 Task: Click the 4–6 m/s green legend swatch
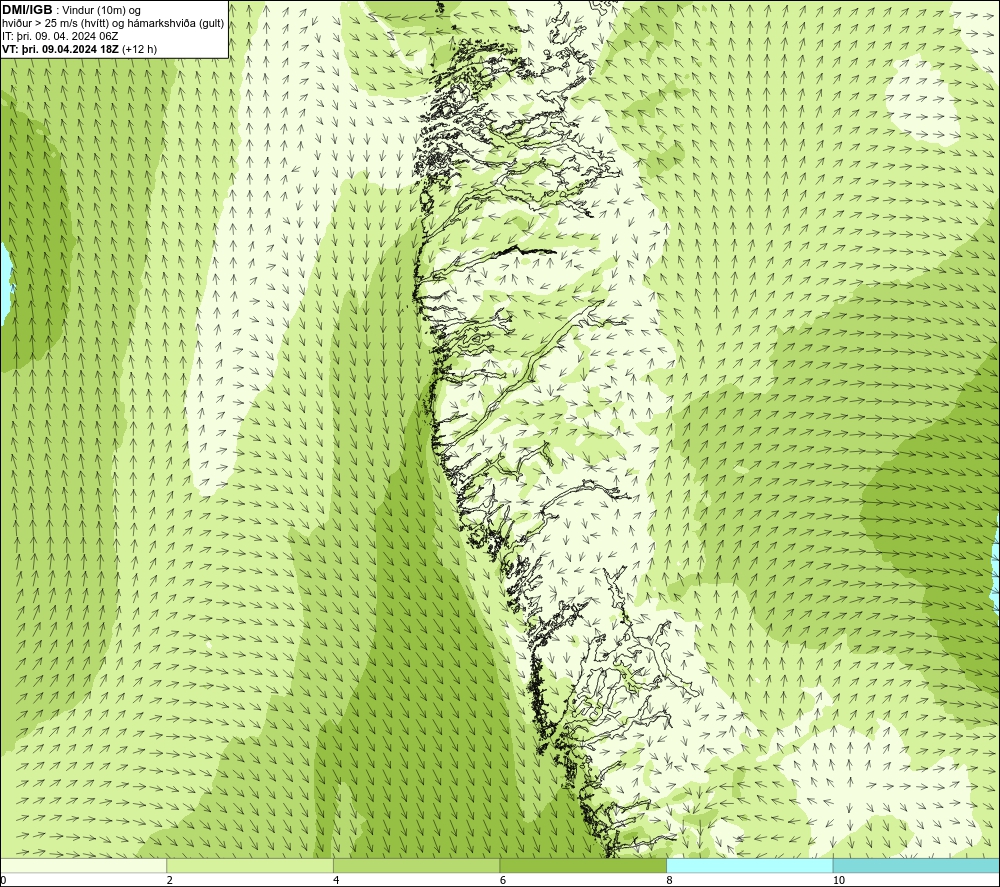416,865
